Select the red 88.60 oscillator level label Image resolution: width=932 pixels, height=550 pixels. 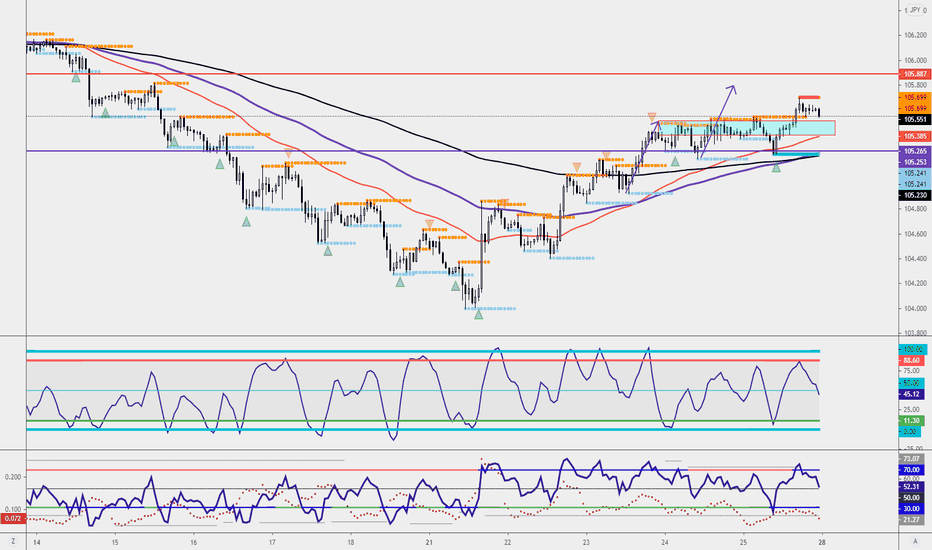pos(912,360)
